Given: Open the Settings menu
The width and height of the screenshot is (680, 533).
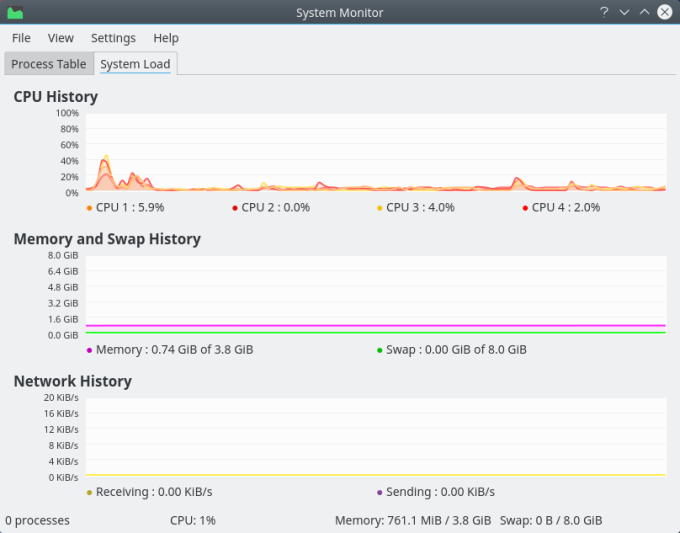Looking at the screenshot, I should pyautogui.click(x=113, y=38).
